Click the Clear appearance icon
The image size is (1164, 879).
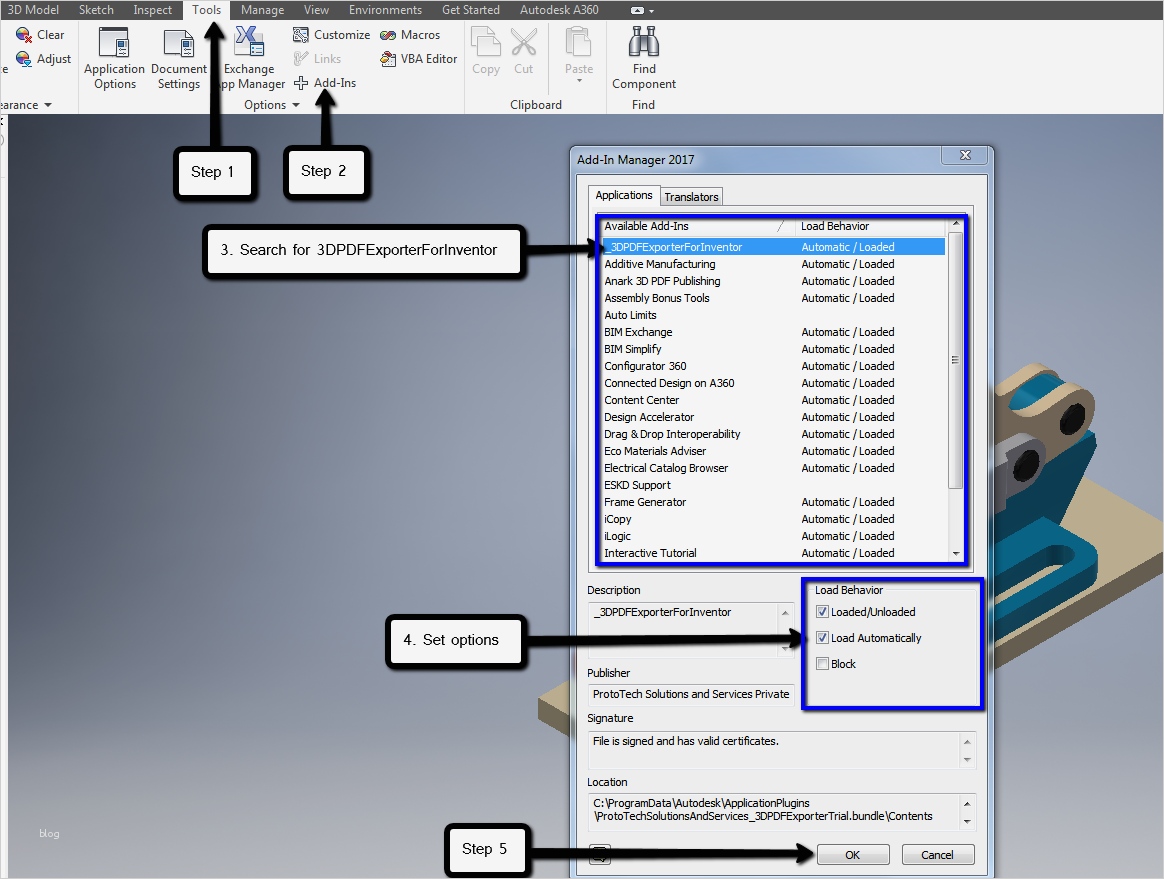(x=24, y=35)
